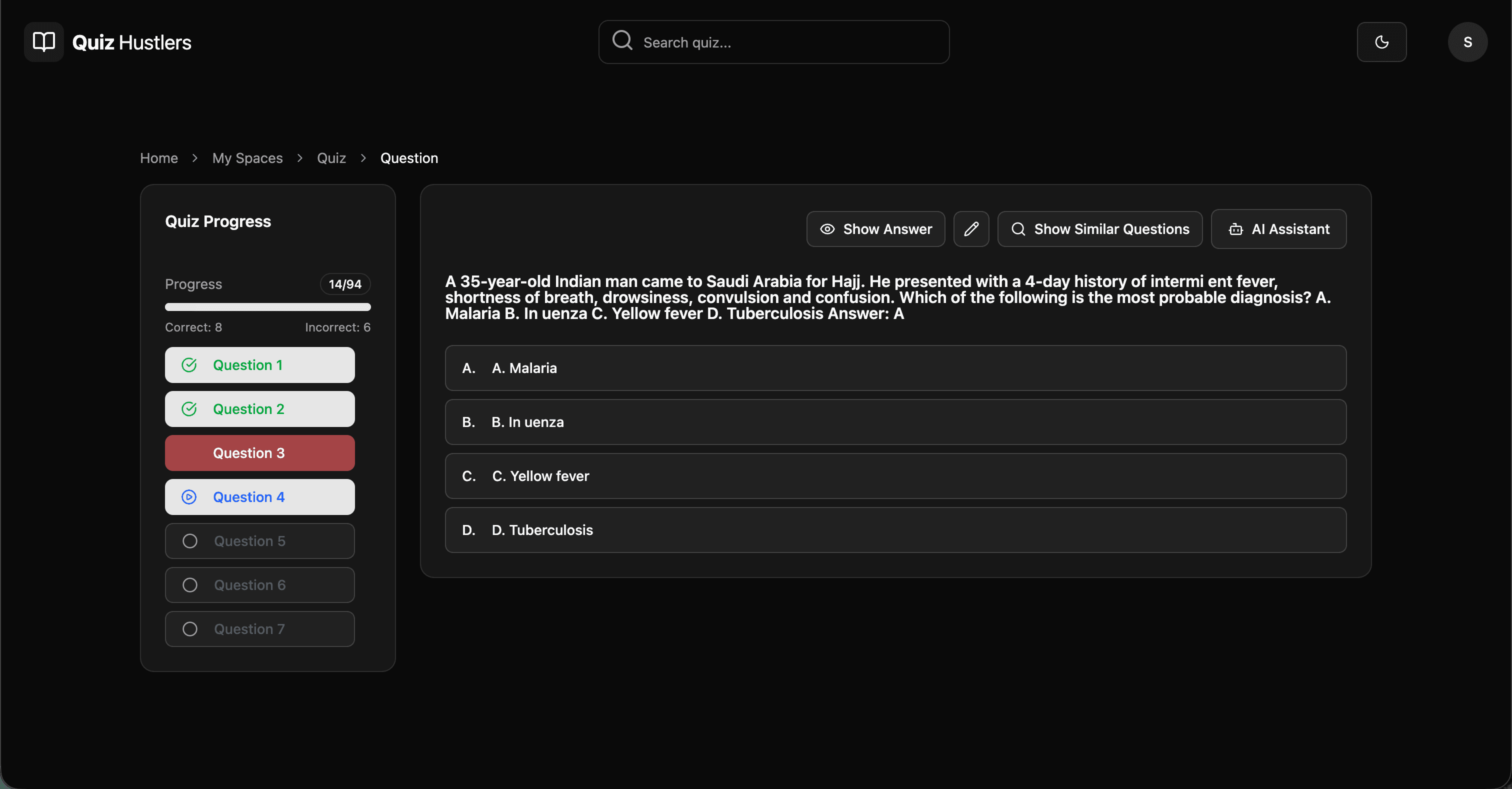Go to Home via the breadcrumb trail

(158, 158)
